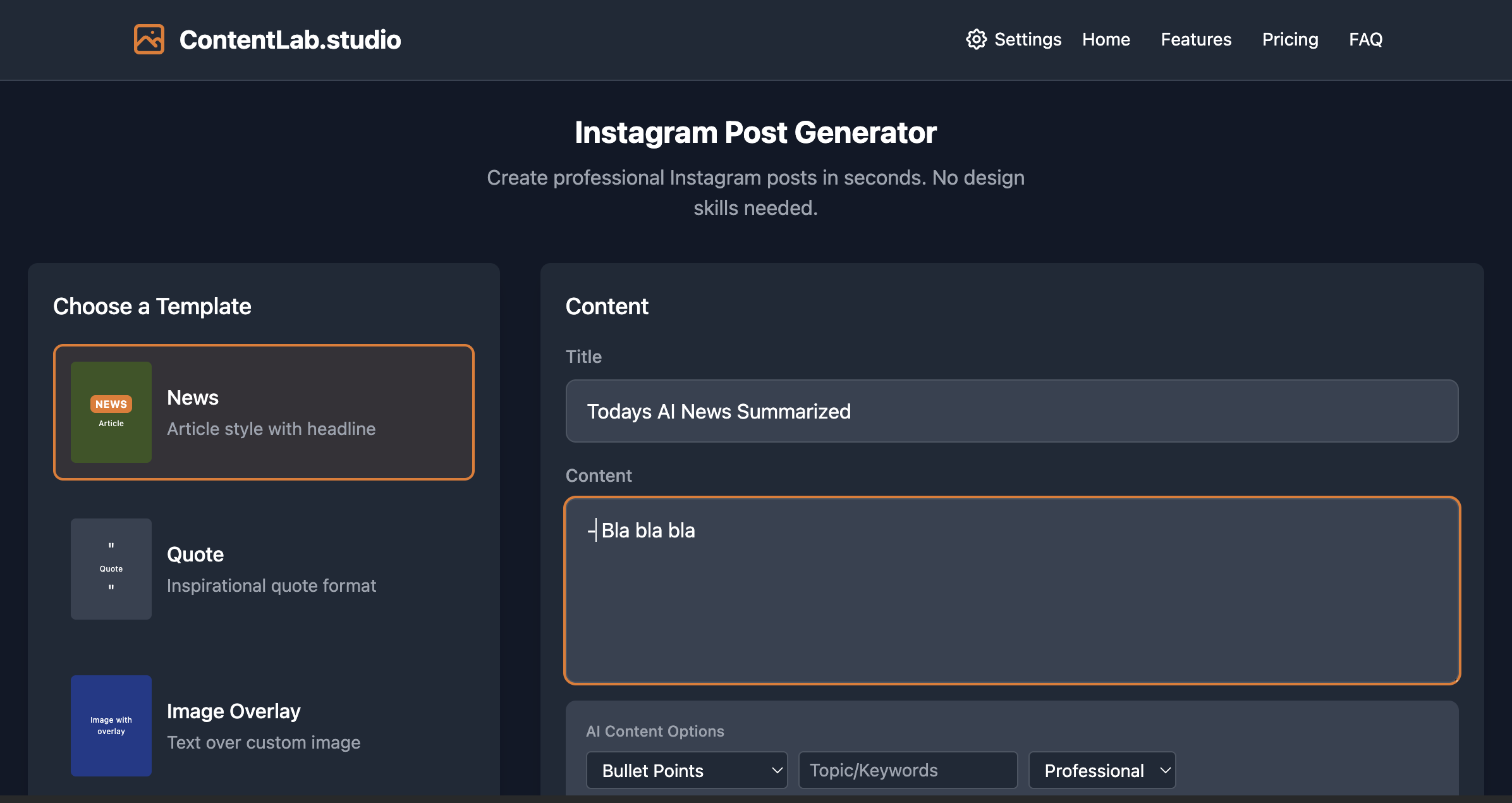Navigate to Home in the top menu
The width and height of the screenshot is (1512, 803).
pyautogui.click(x=1106, y=39)
